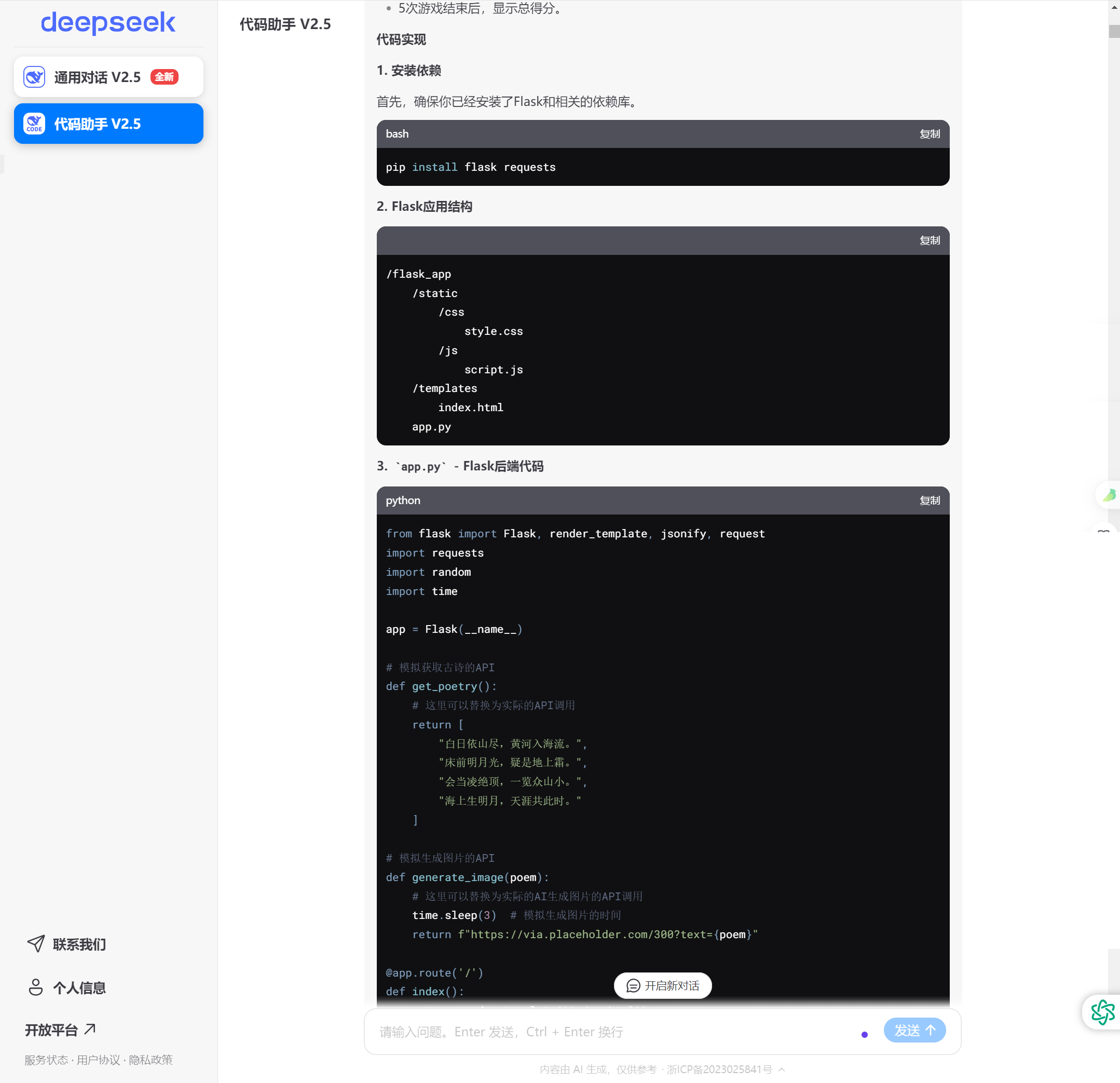This screenshot has height=1083, width=1120.
Task: Open the 开放平台 link
Action: point(60,1030)
